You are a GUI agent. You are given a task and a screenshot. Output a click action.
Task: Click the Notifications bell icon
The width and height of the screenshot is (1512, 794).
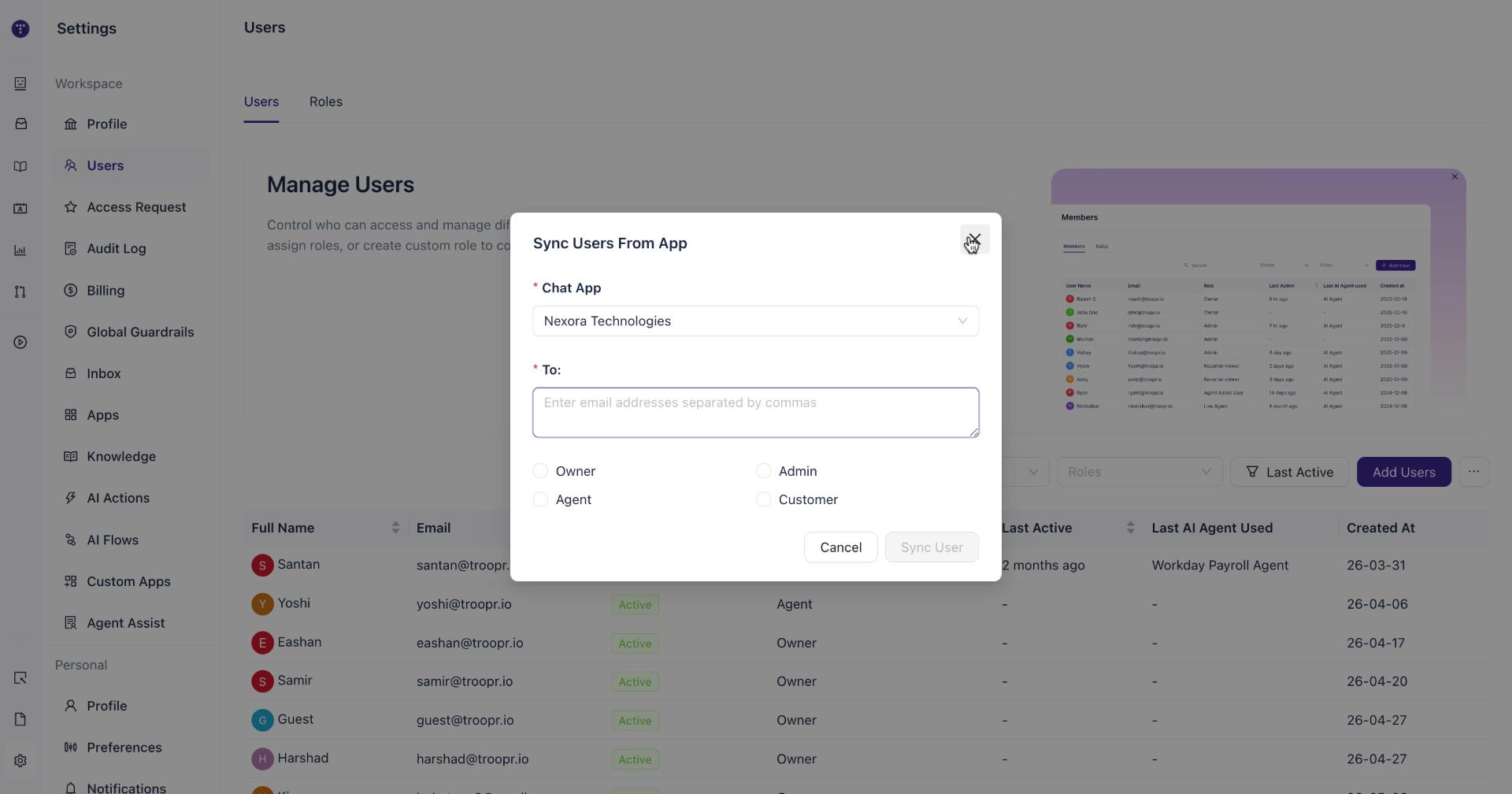pos(71,788)
